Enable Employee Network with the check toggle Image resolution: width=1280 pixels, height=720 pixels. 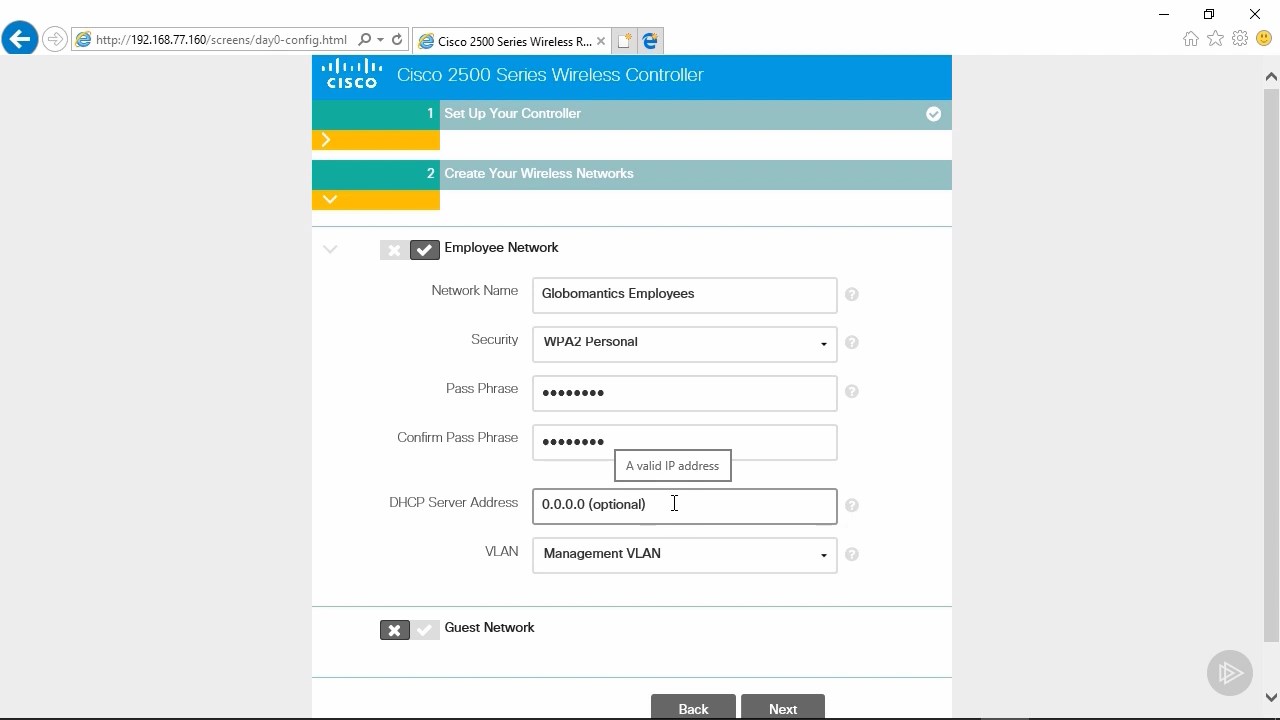425,250
